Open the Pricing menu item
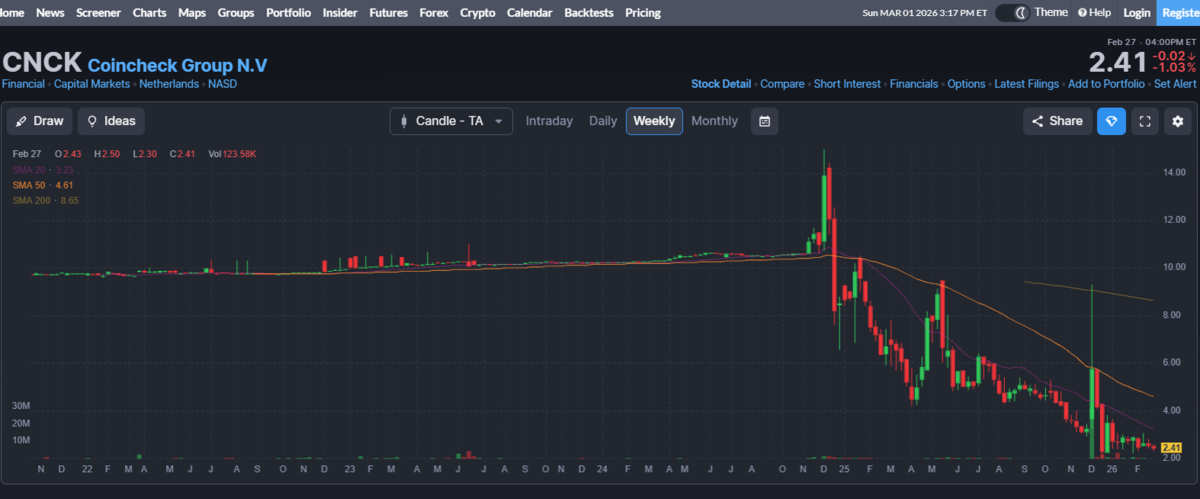 tap(643, 13)
